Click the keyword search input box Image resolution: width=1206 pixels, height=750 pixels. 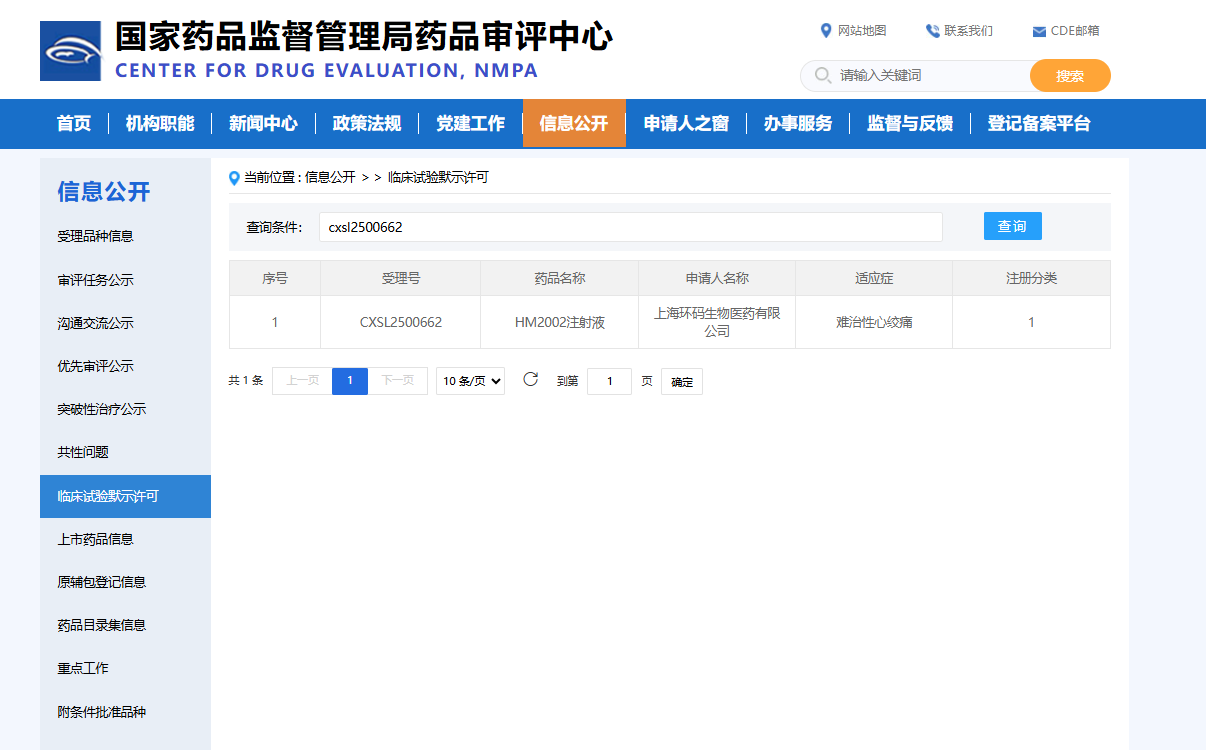click(x=930, y=76)
